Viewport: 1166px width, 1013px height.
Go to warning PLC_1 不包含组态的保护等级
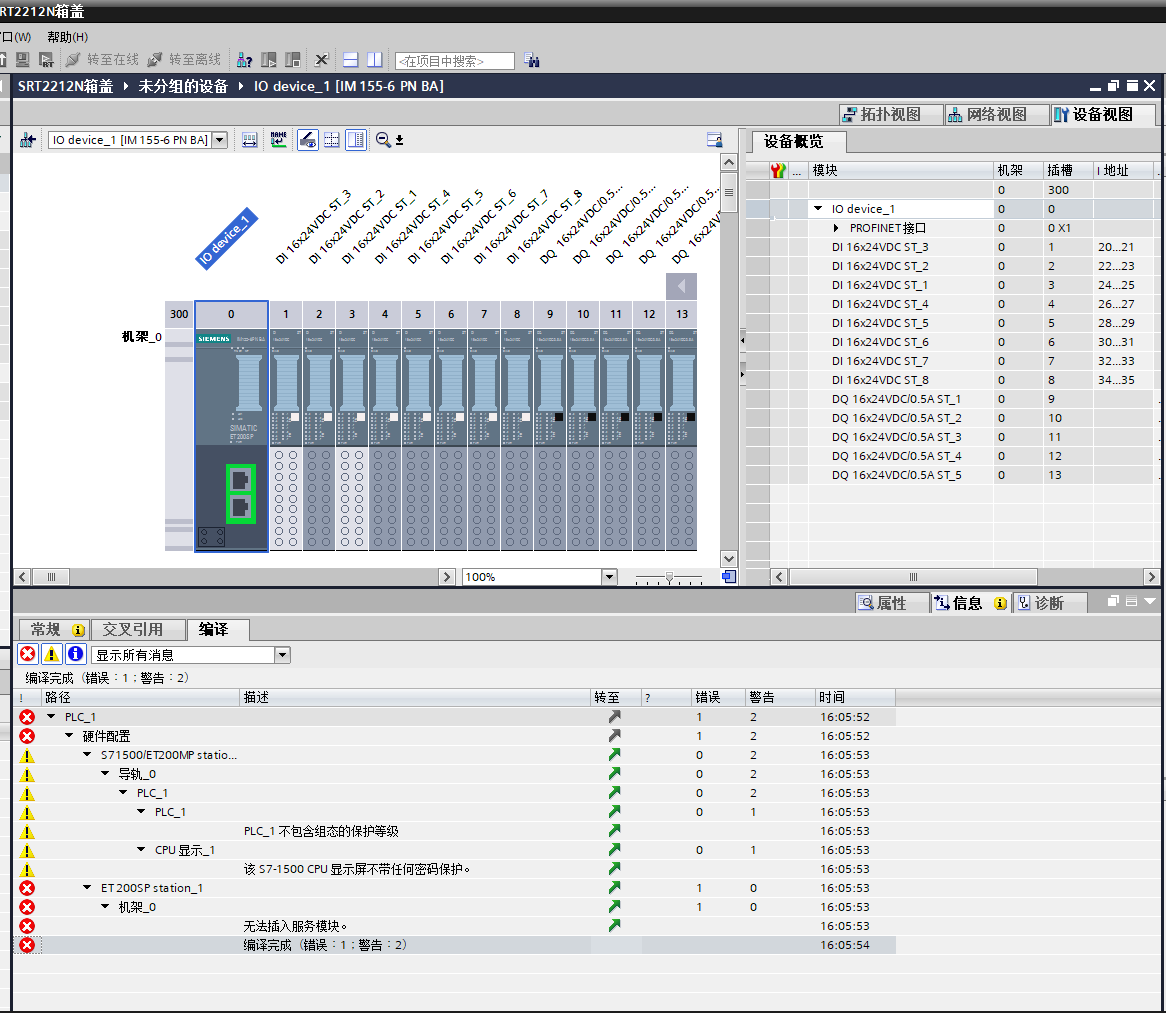pyautogui.click(x=614, y=831)
